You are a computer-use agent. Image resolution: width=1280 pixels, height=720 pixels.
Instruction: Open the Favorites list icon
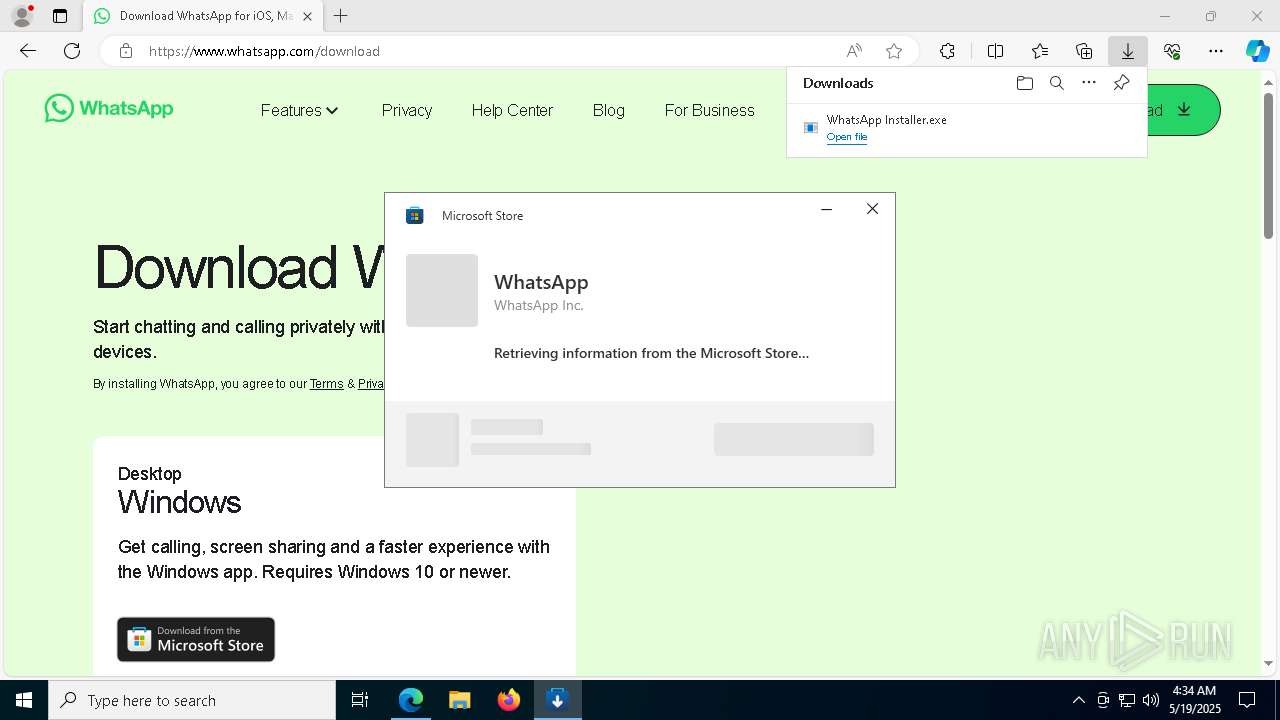click(1040, 51)
